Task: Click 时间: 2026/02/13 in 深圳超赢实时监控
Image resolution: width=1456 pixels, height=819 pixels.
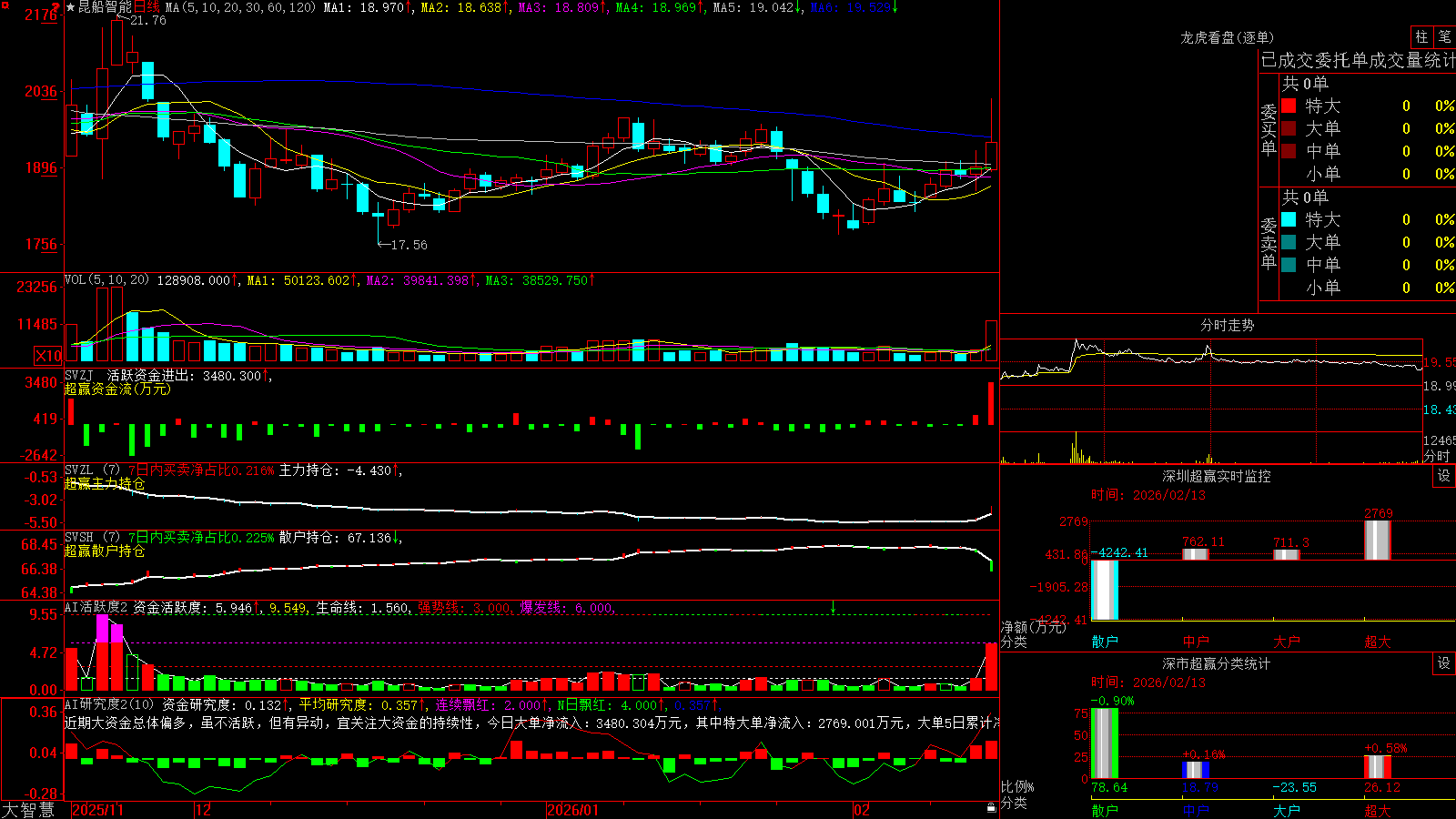Action: coord(1148,495)
